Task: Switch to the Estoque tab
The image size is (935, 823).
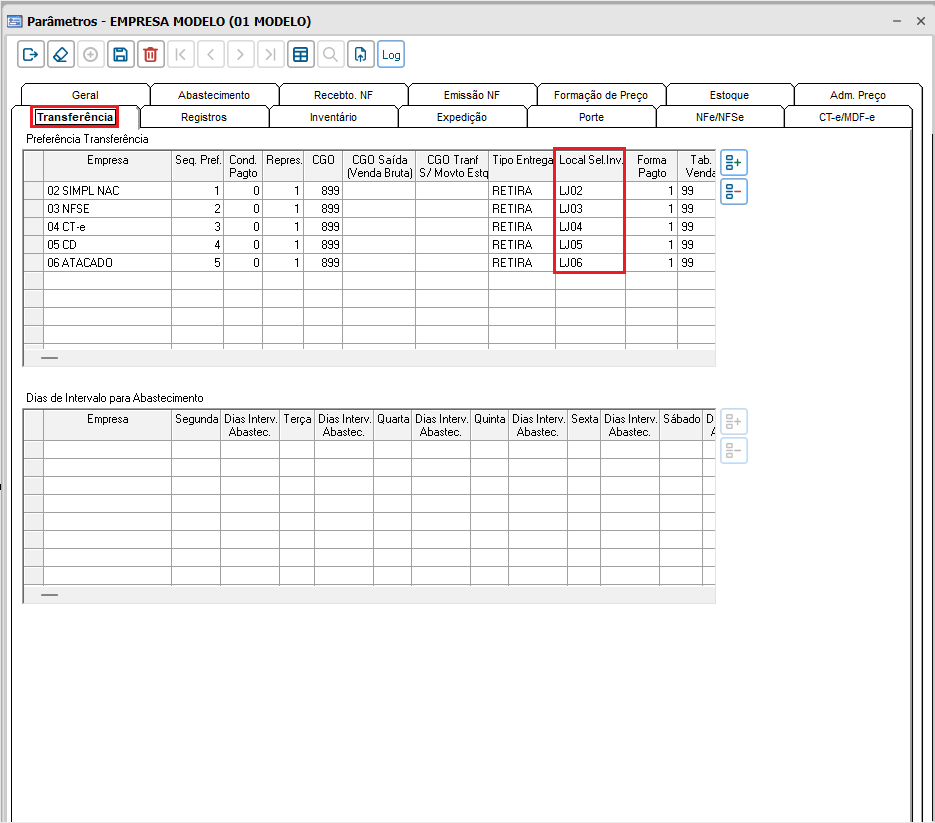Action: tap(729, 95)
